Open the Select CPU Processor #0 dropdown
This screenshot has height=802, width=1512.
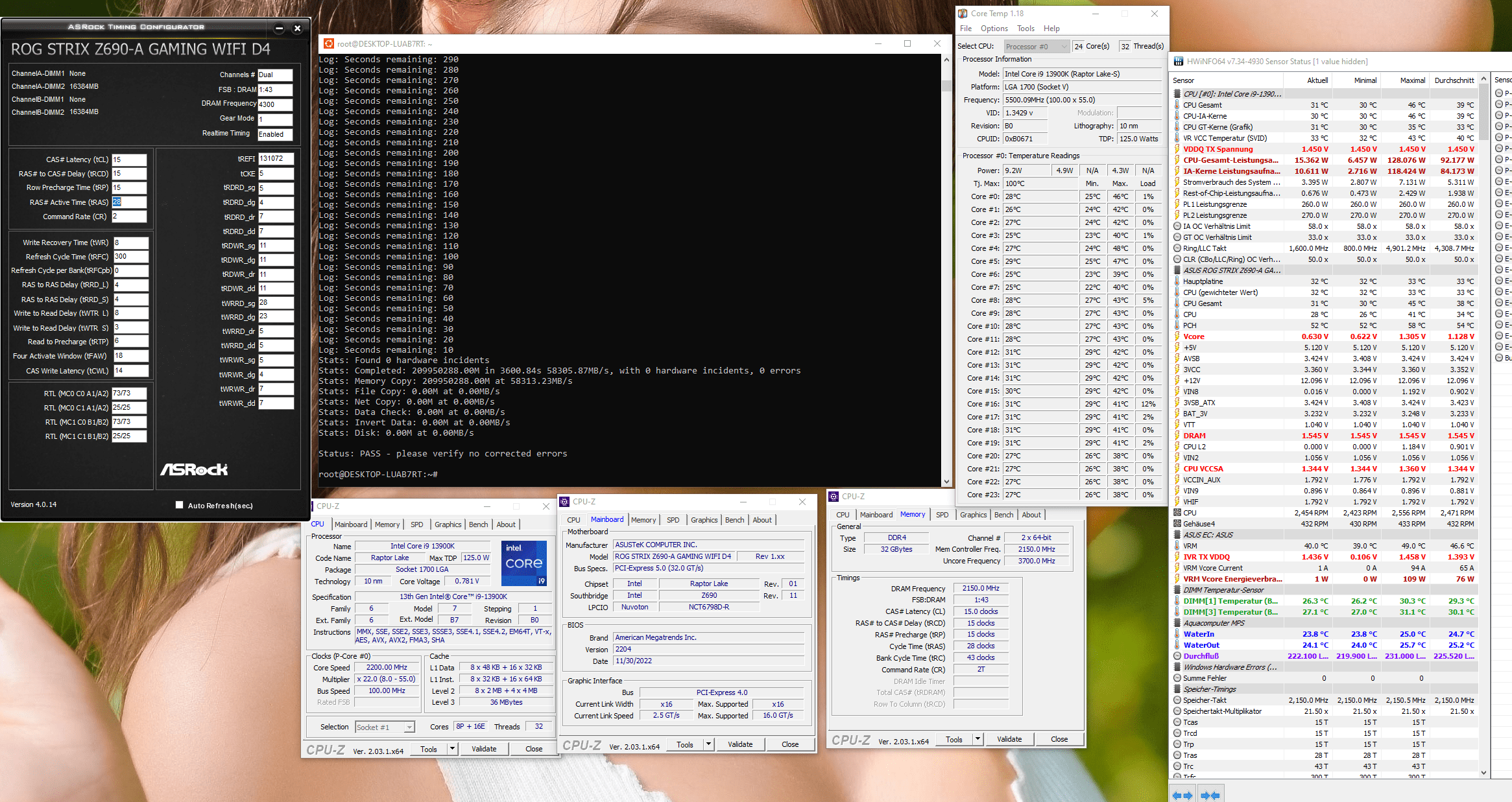pyautogui.click(x=1036, y=47)
